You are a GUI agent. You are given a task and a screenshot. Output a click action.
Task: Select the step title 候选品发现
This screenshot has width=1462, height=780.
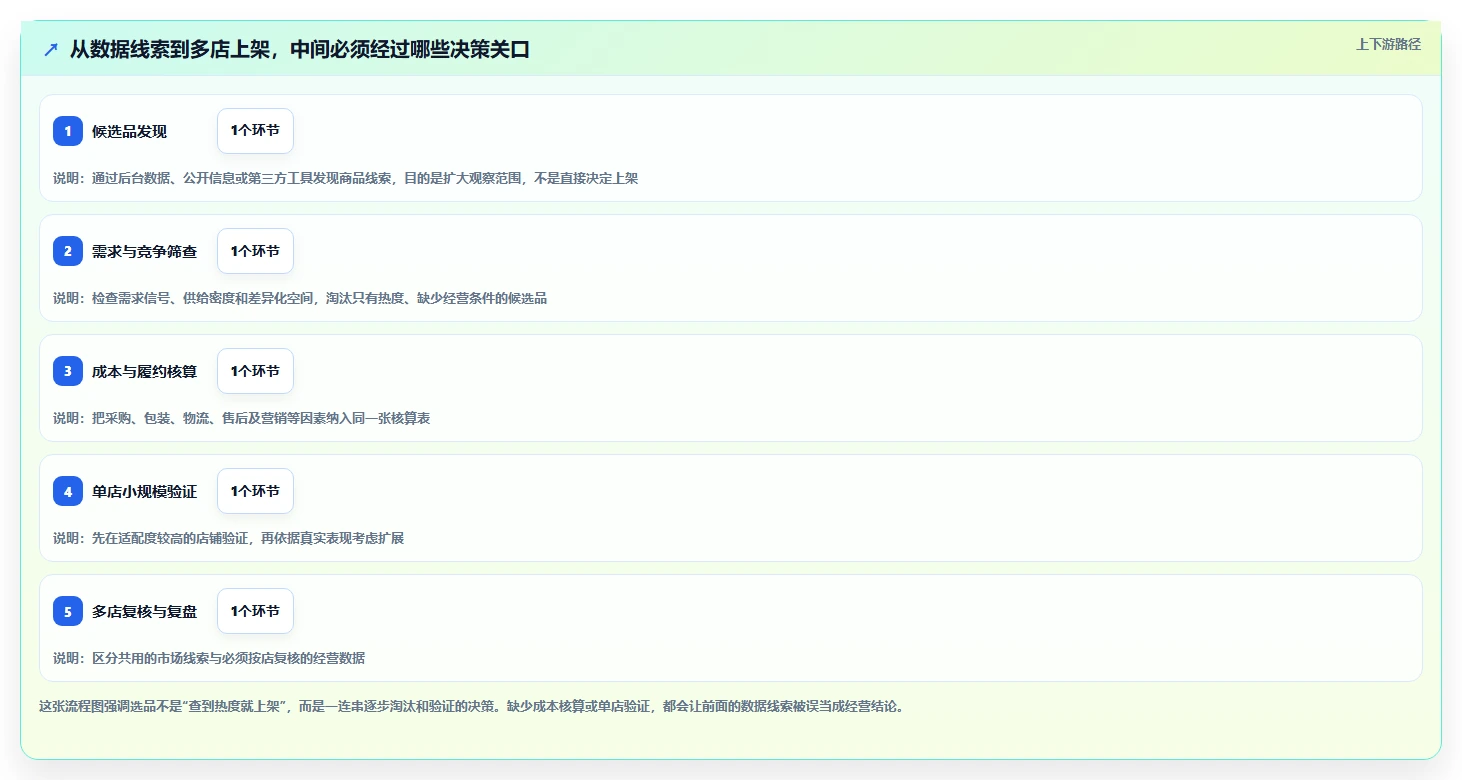click(129, 132)
